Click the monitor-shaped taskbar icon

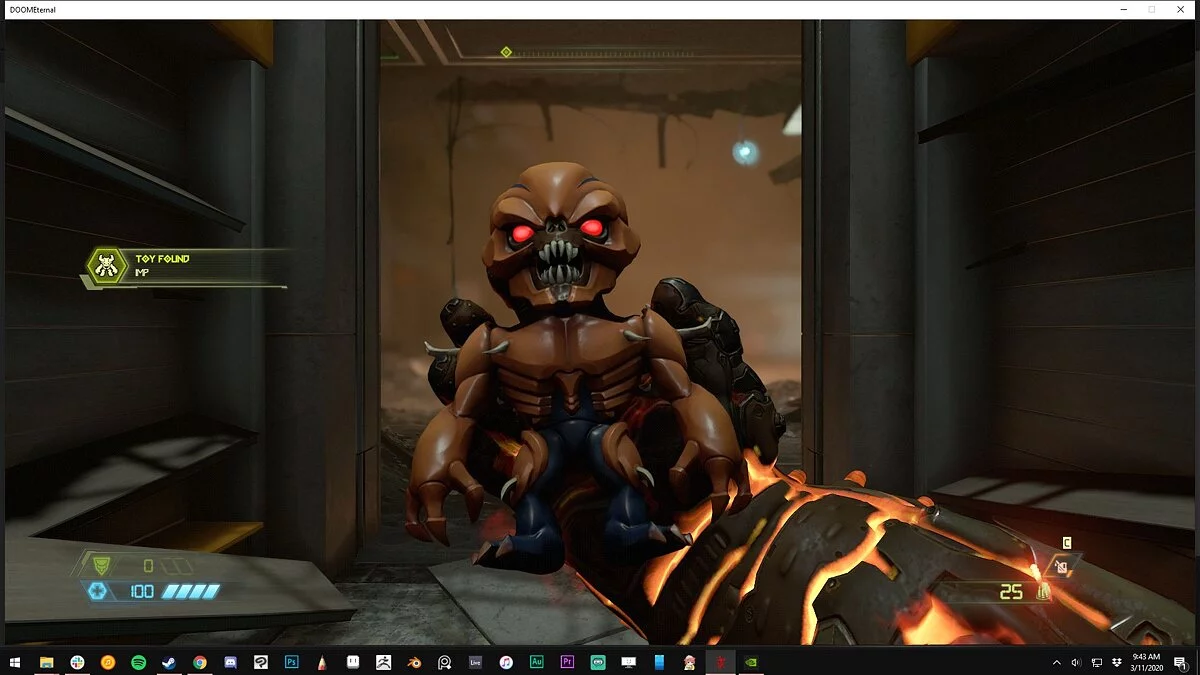click(x=628, y=662)
